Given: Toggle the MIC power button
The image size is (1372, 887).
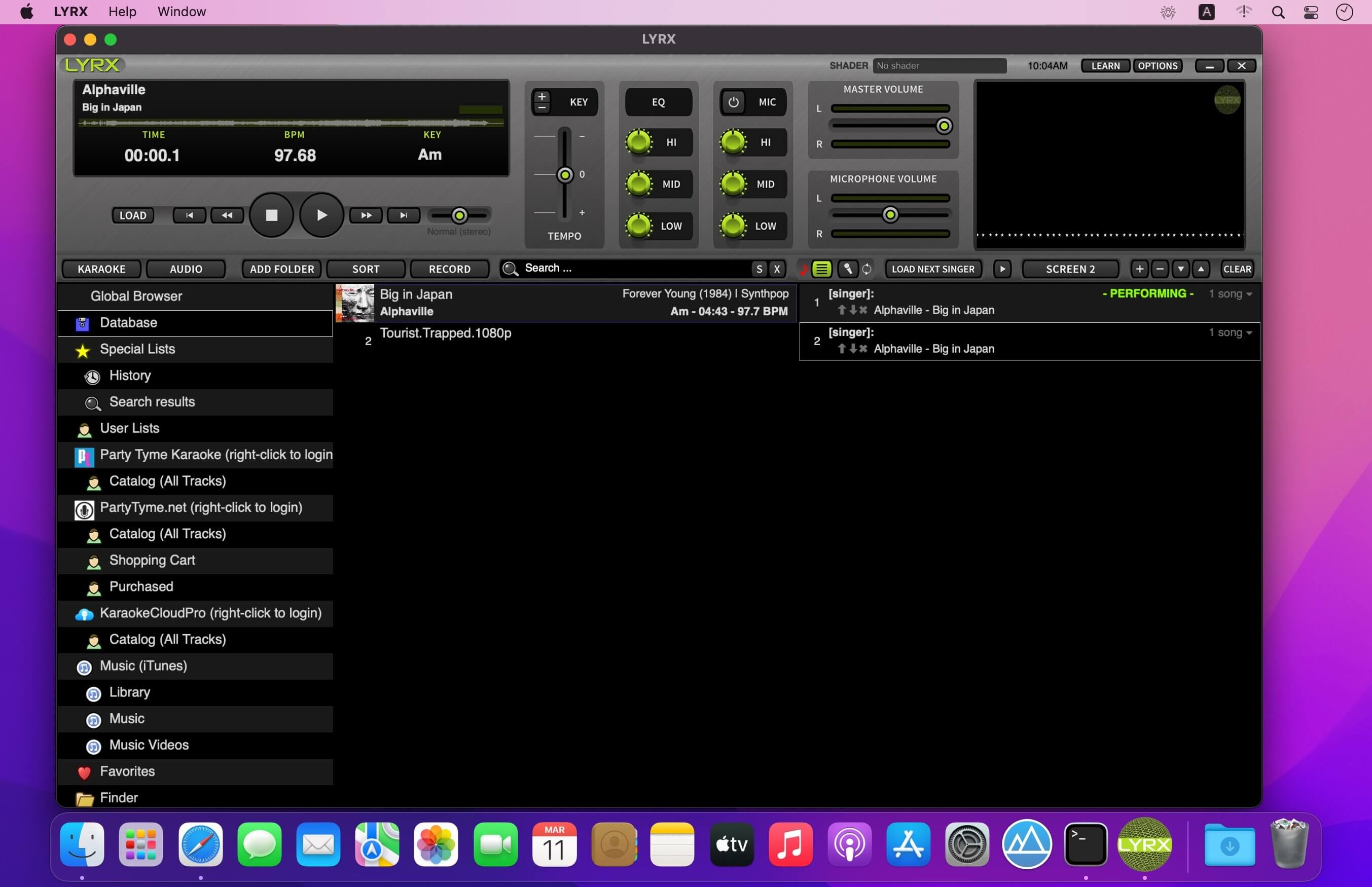Looking at the screenshot, I should point(733,102).
